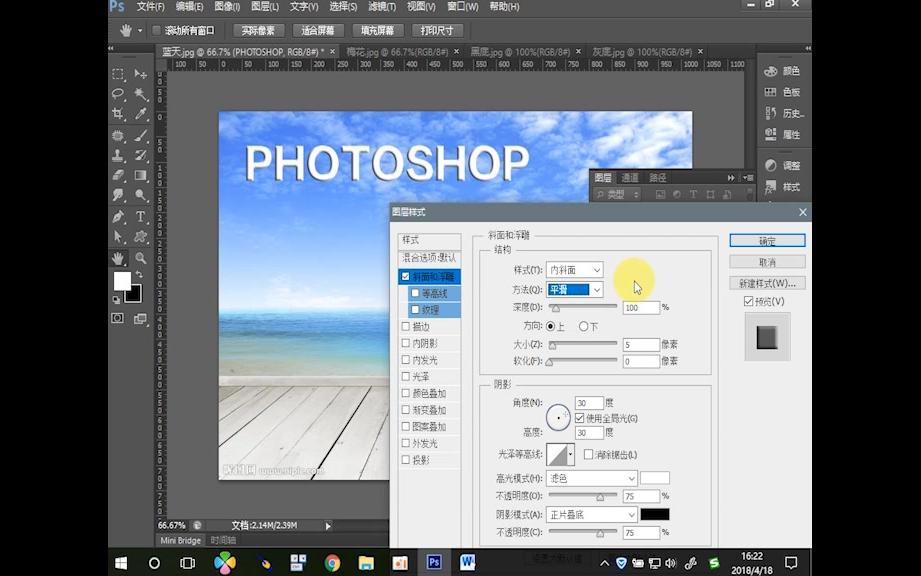Select the Lasso tool
921x576 pixels.
[x=116, y=92]
